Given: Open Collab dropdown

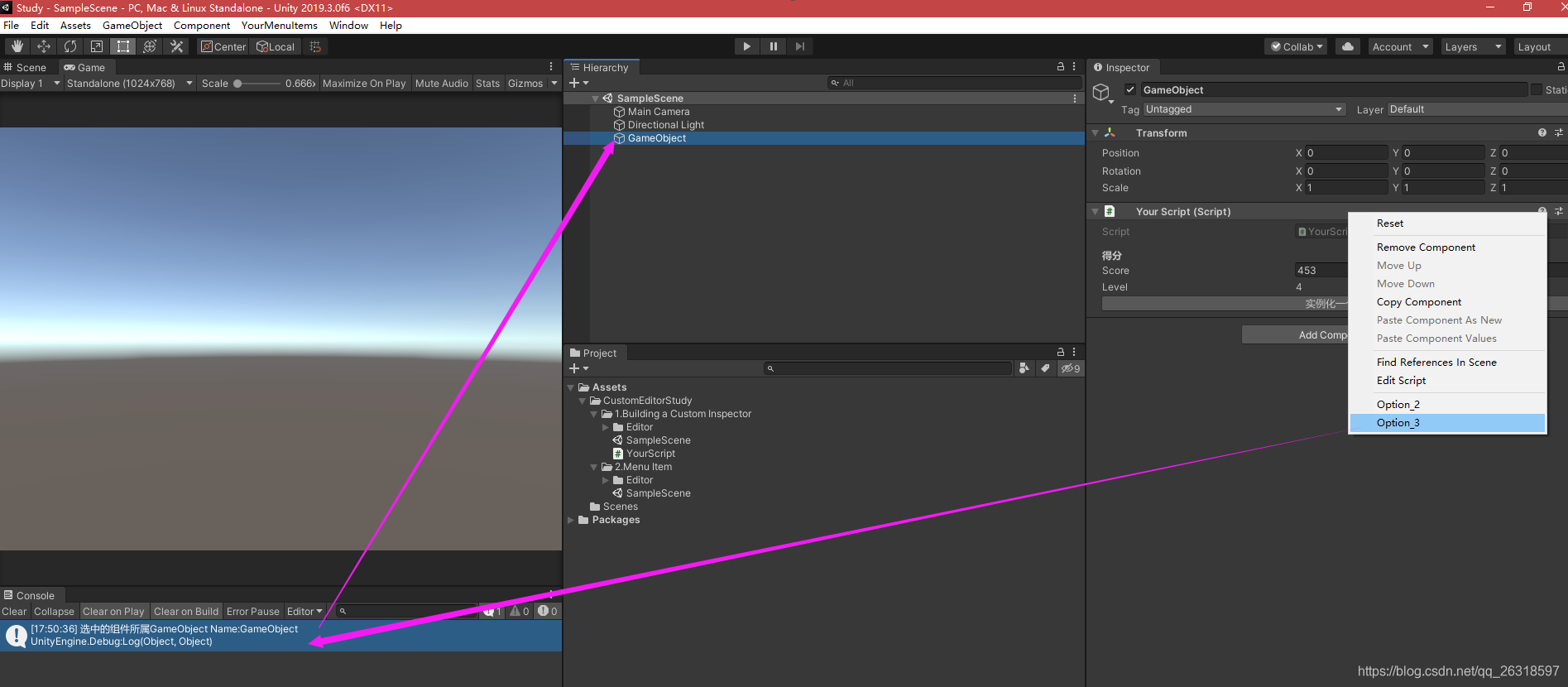Looking at the screenshot, I should pyautogui.click(x=1297, y=47).
